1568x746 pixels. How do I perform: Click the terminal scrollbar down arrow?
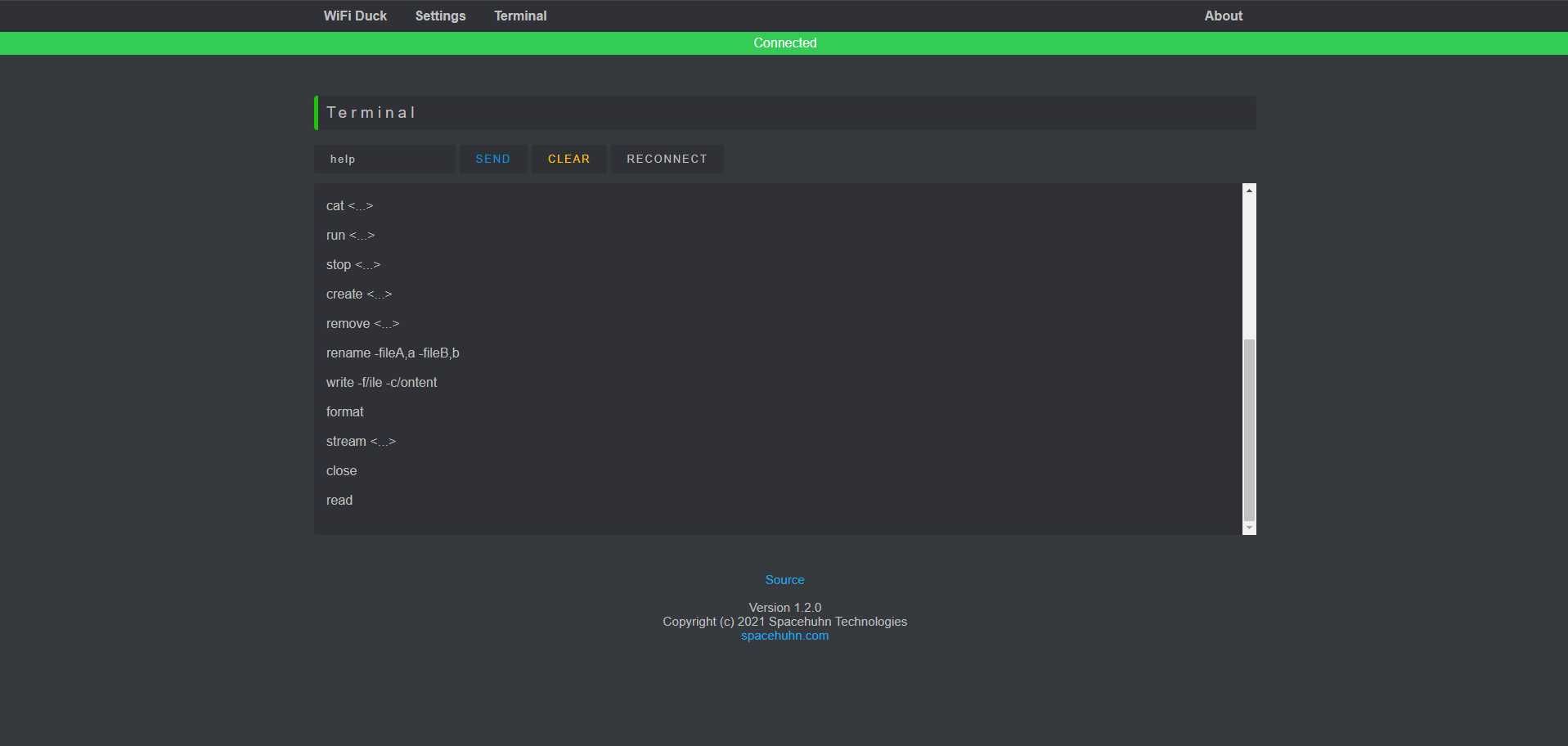point(1249,528)
